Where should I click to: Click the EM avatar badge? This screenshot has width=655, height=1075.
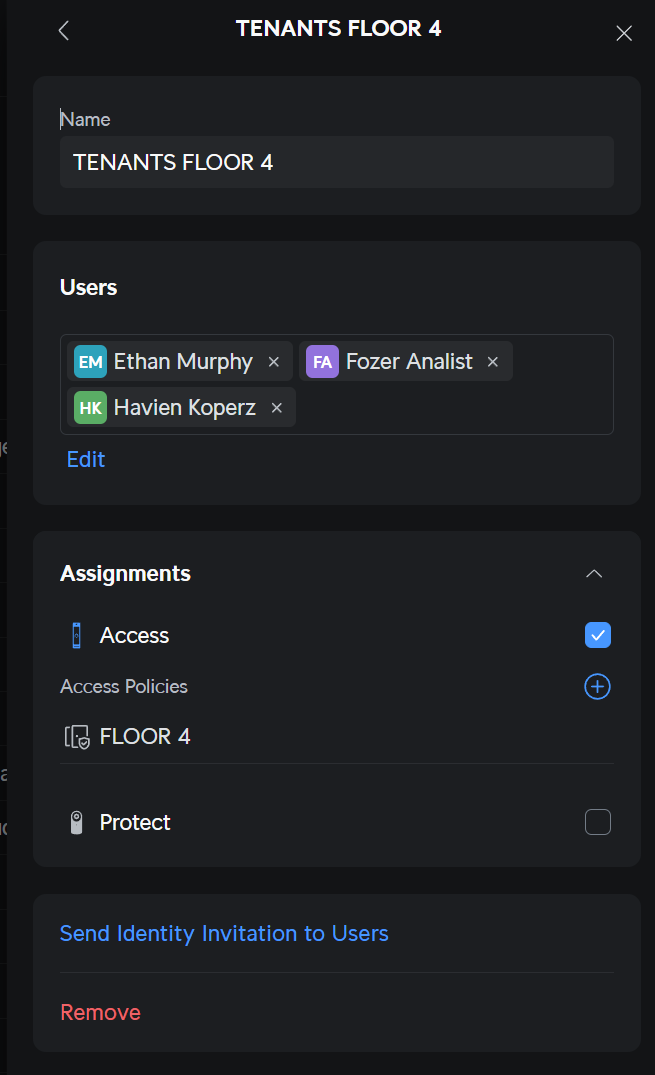coord(91,362)
